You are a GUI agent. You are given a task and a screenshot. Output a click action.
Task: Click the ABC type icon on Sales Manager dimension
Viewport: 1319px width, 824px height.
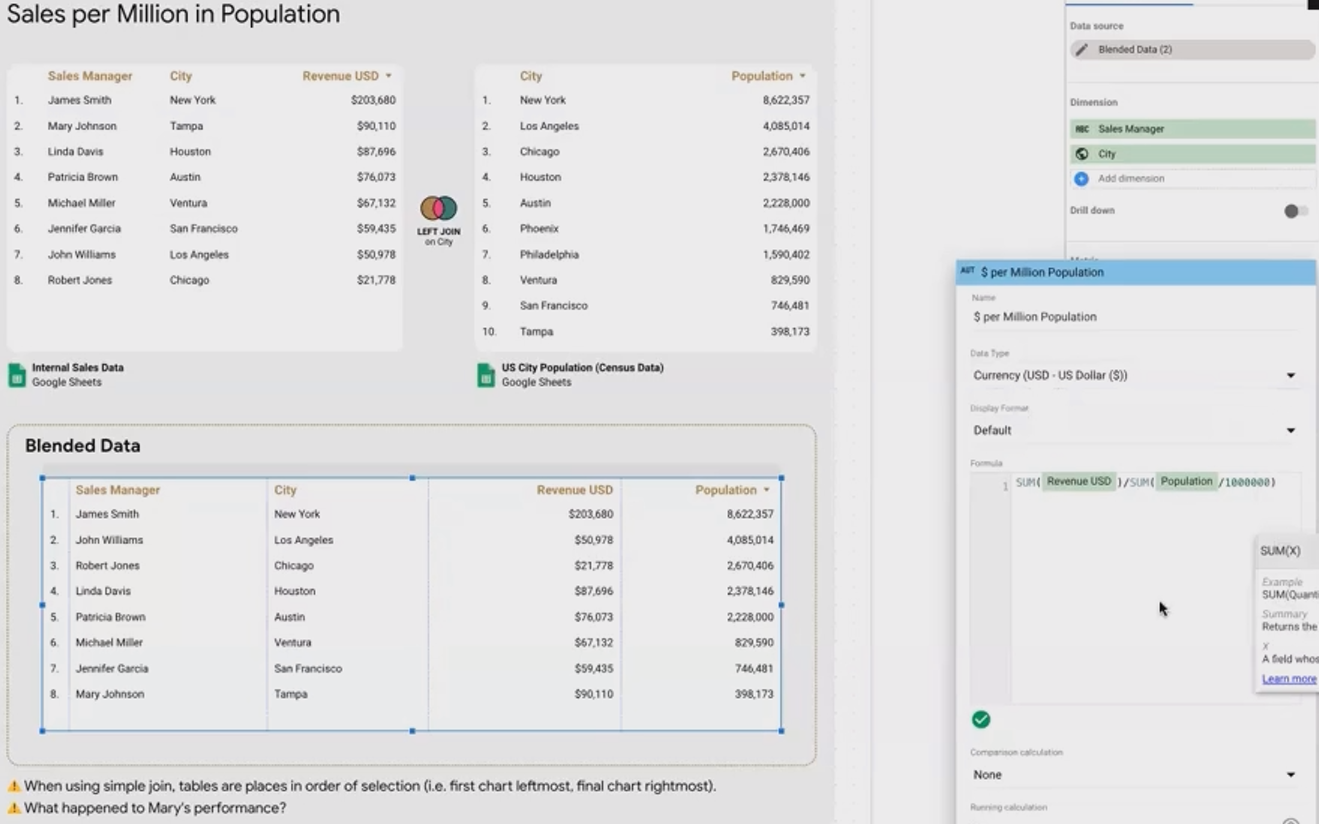[1081, 129]
